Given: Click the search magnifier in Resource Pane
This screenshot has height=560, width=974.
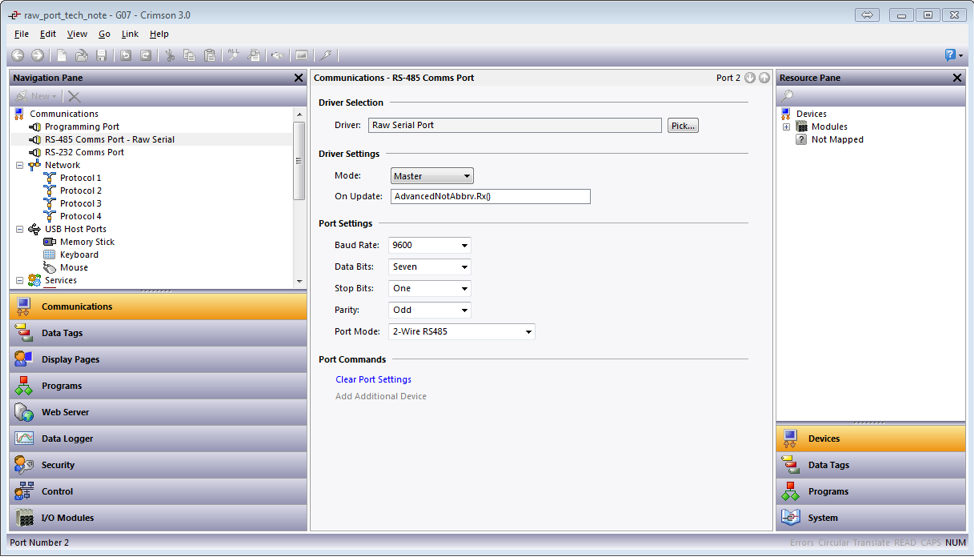Looking at the screenshot, I should coord(788,96).
